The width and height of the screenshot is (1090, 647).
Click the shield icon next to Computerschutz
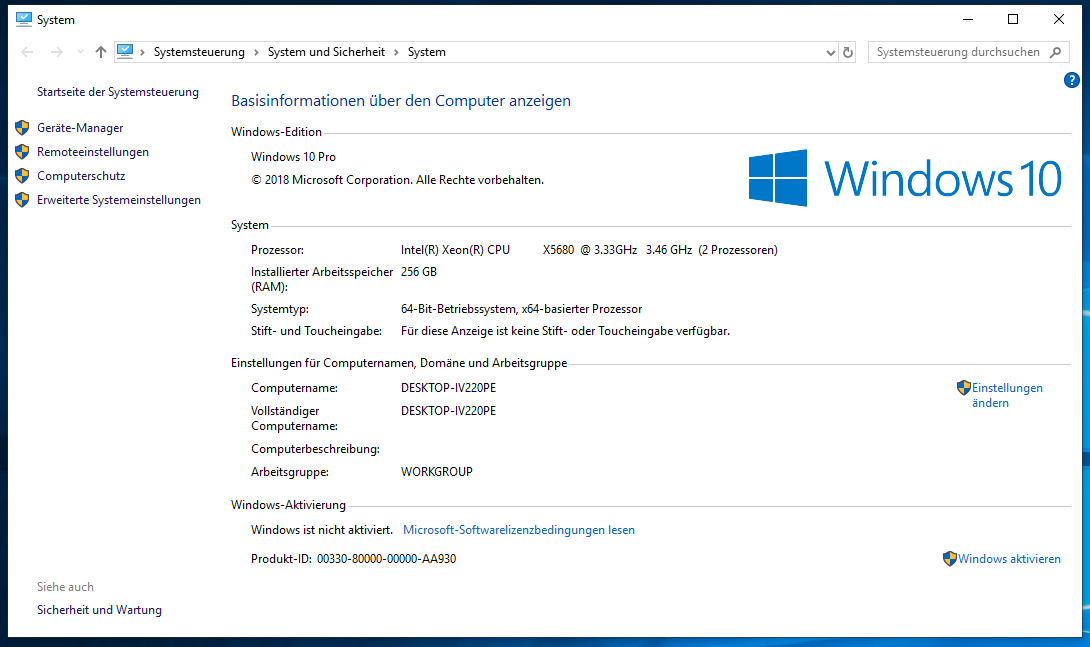[x=22, y=176]
